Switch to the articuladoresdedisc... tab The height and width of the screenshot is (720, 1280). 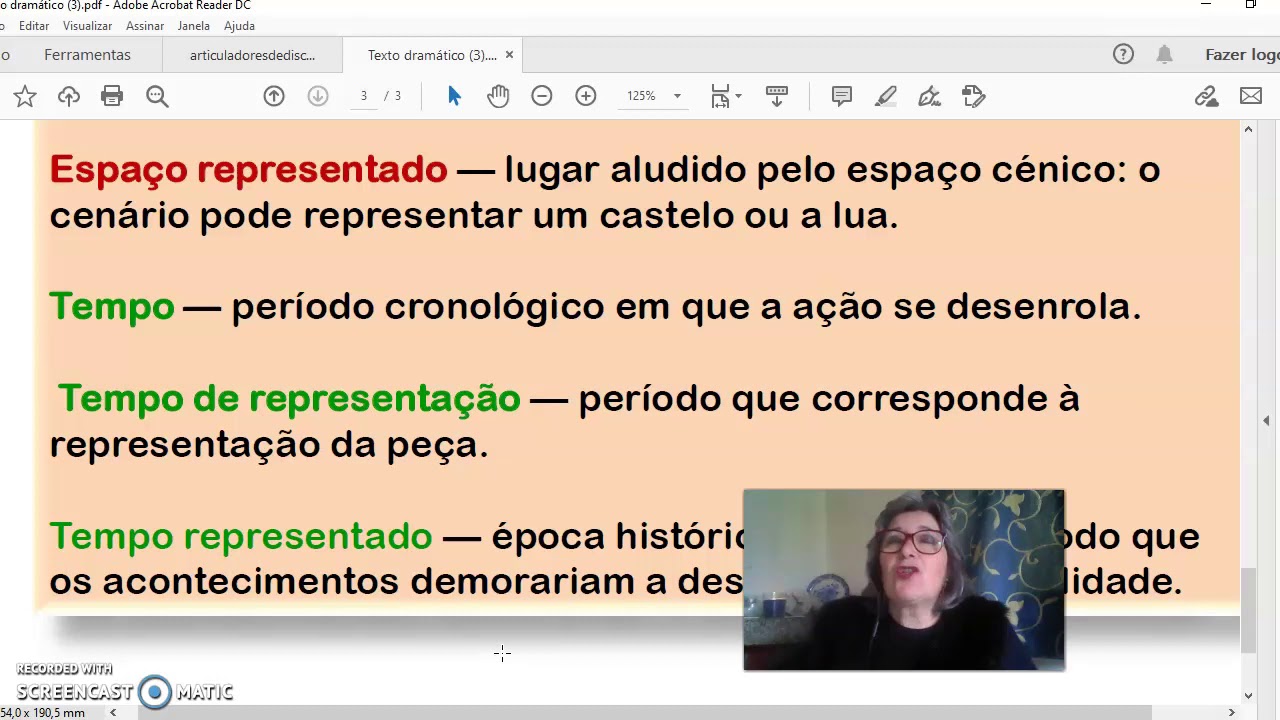click(x=252, y=55)
